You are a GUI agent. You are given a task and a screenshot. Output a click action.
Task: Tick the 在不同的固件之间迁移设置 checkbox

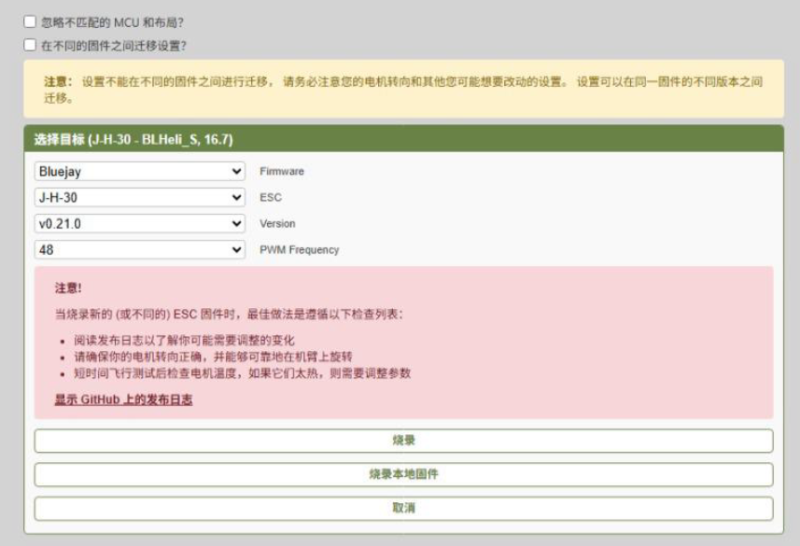[x=30, y=45]
